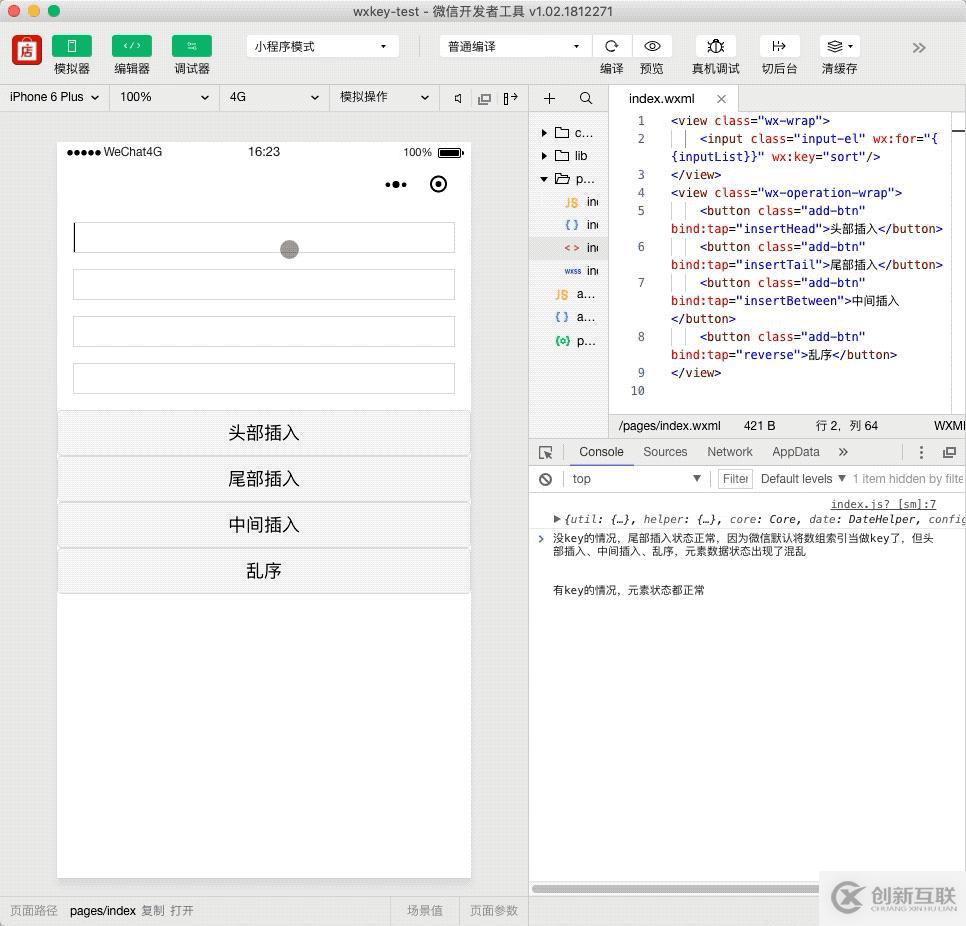Switch to the AppData tab

click(x=795, y=452)
